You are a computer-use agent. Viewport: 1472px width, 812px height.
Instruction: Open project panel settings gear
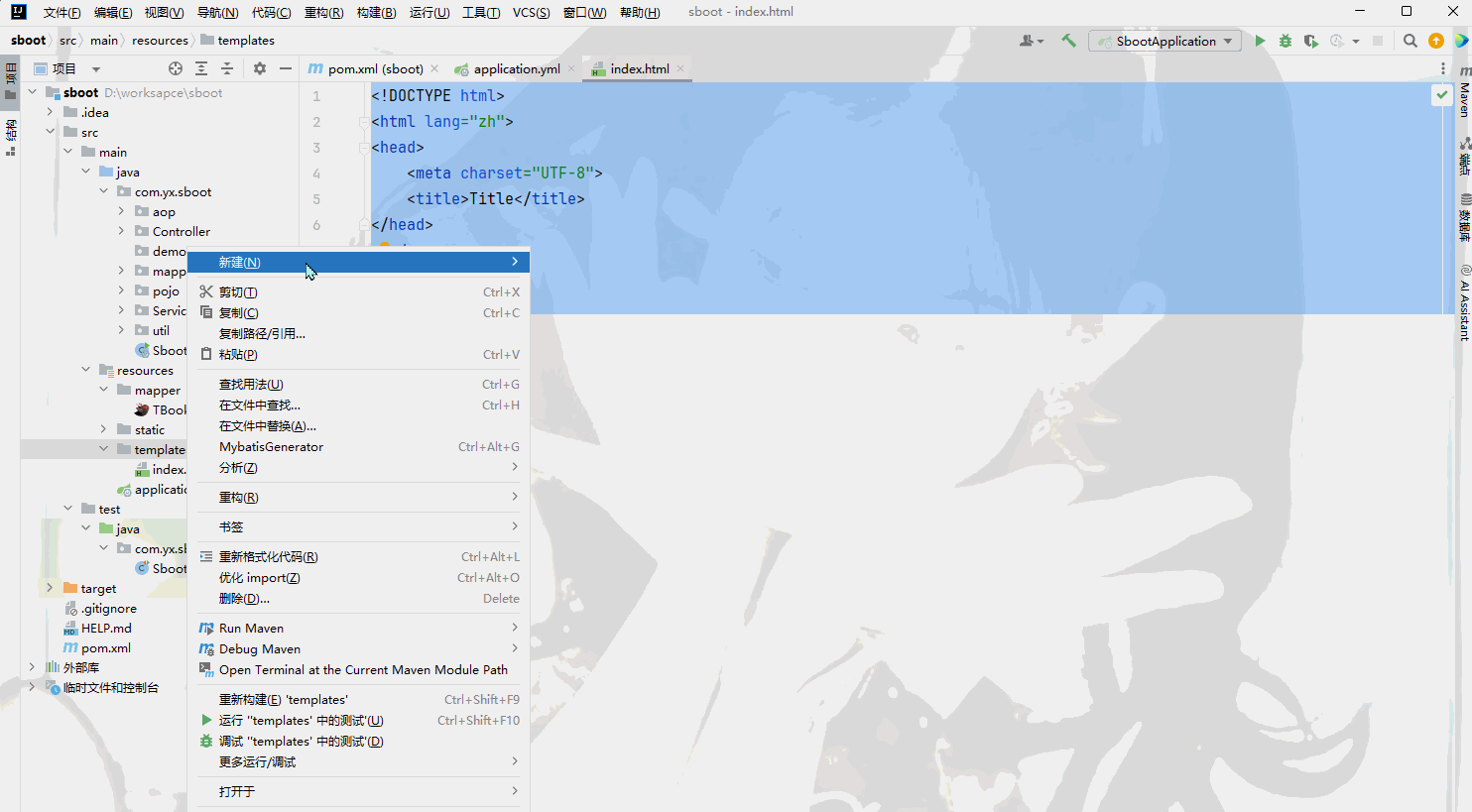click(x=260, y=68)
